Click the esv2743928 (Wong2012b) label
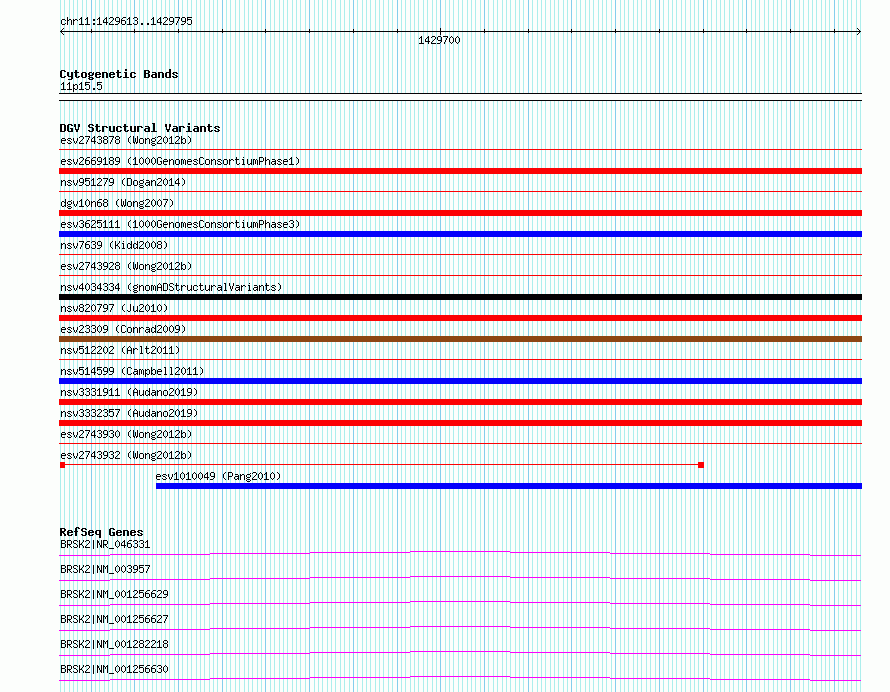 pos(126,266)
